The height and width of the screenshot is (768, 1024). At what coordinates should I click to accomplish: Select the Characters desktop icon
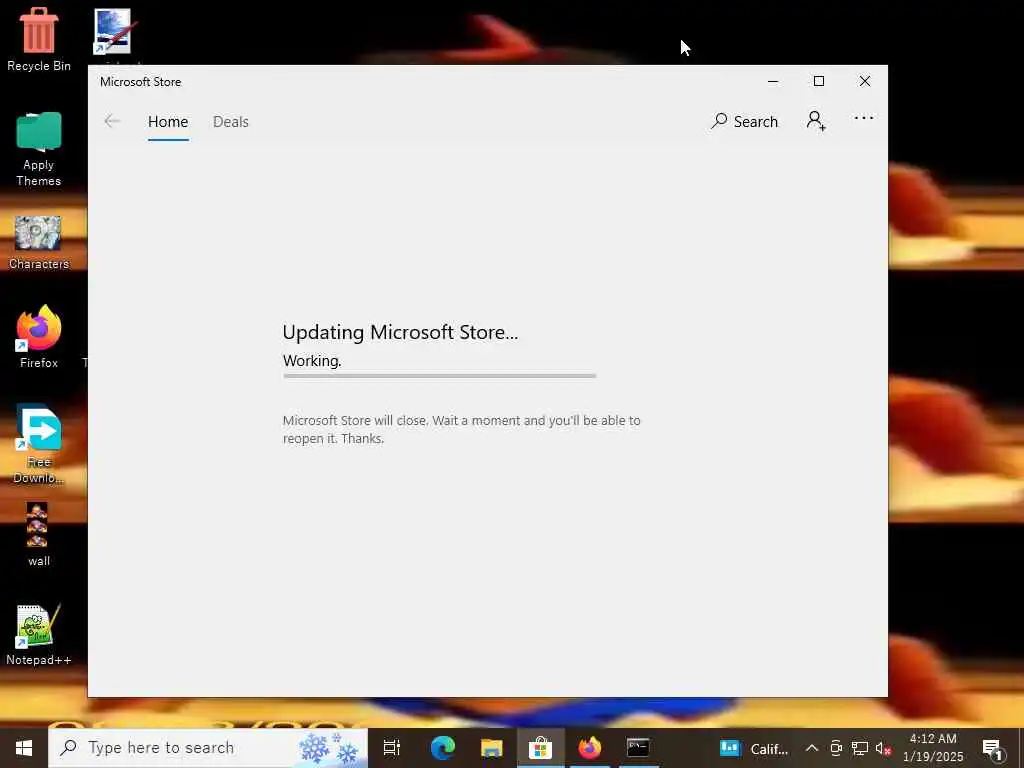point(39,243)
